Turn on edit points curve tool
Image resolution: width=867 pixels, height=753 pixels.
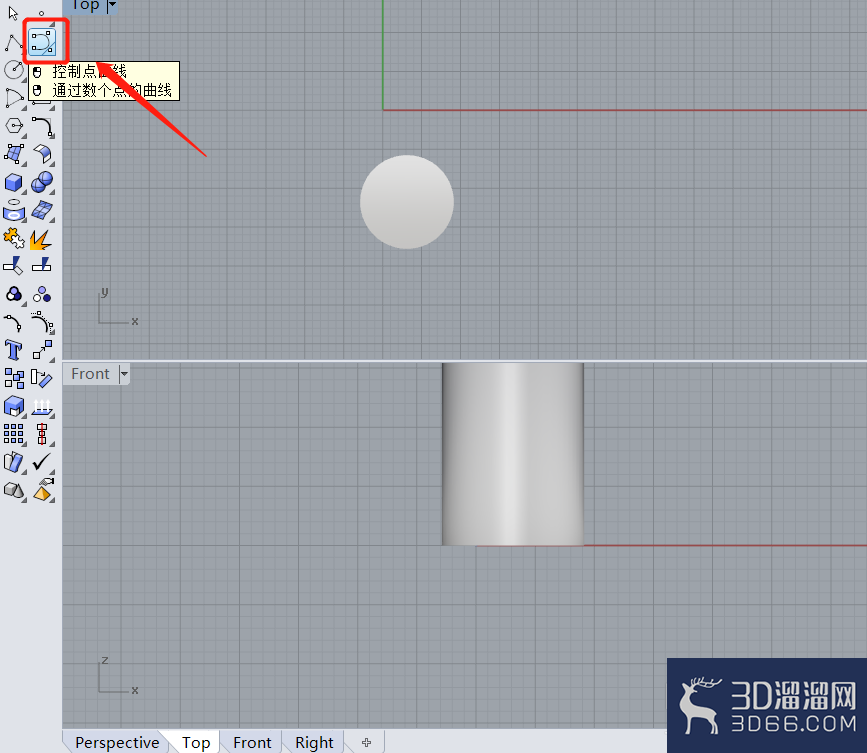pos(13,323)
